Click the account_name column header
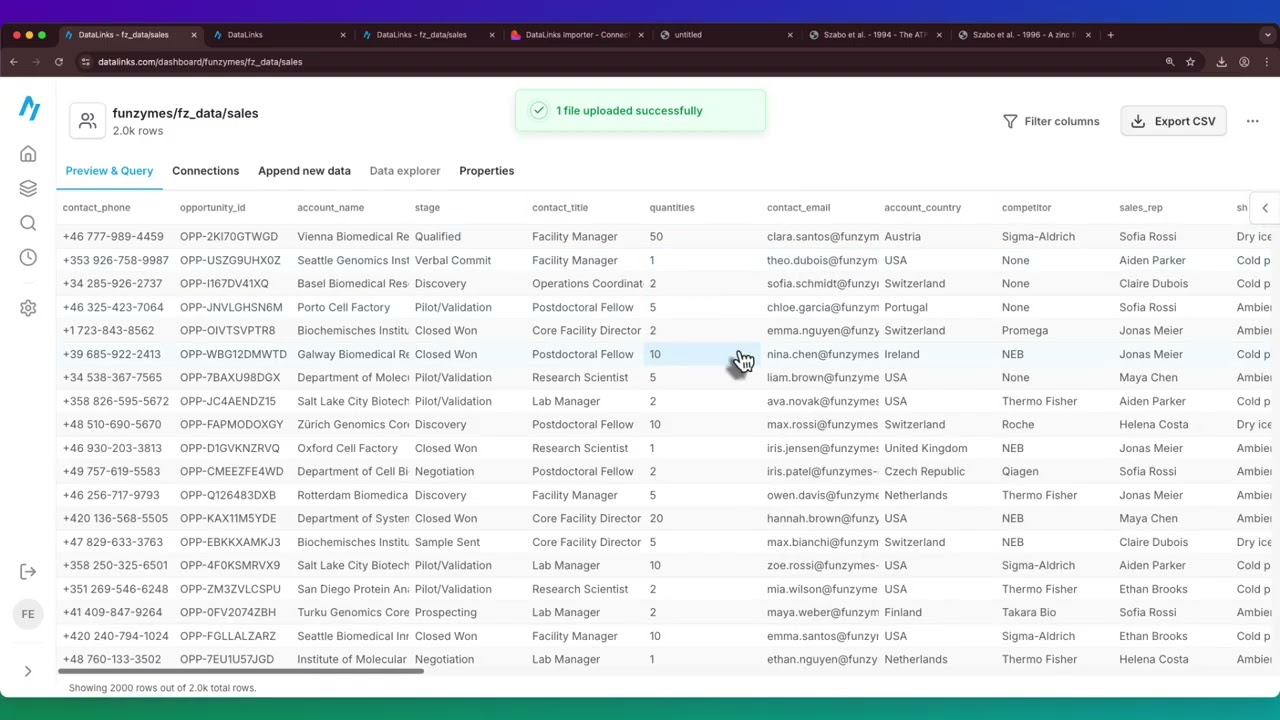Viewport: 1280px width, 720px height. pyautogui.click(x=330, y=208)
